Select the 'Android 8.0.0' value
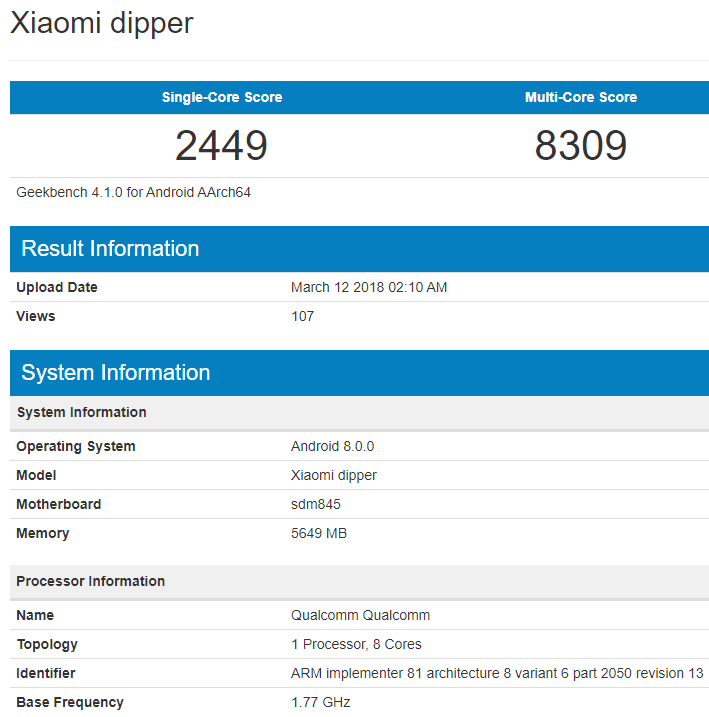Viewport: 709px width, 717px height. tap(332, 446)
